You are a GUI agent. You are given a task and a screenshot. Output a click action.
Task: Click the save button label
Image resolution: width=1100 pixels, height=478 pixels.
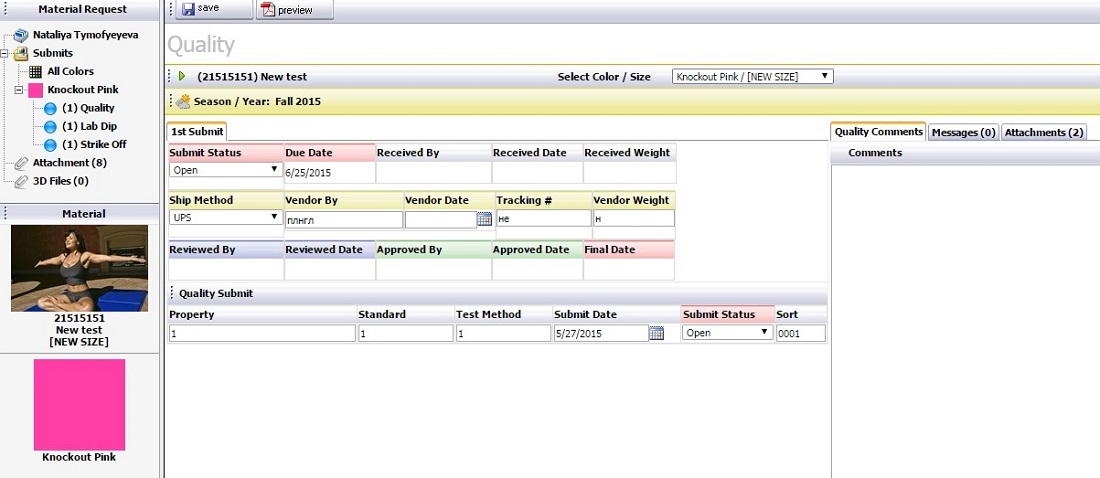point(208,8)
